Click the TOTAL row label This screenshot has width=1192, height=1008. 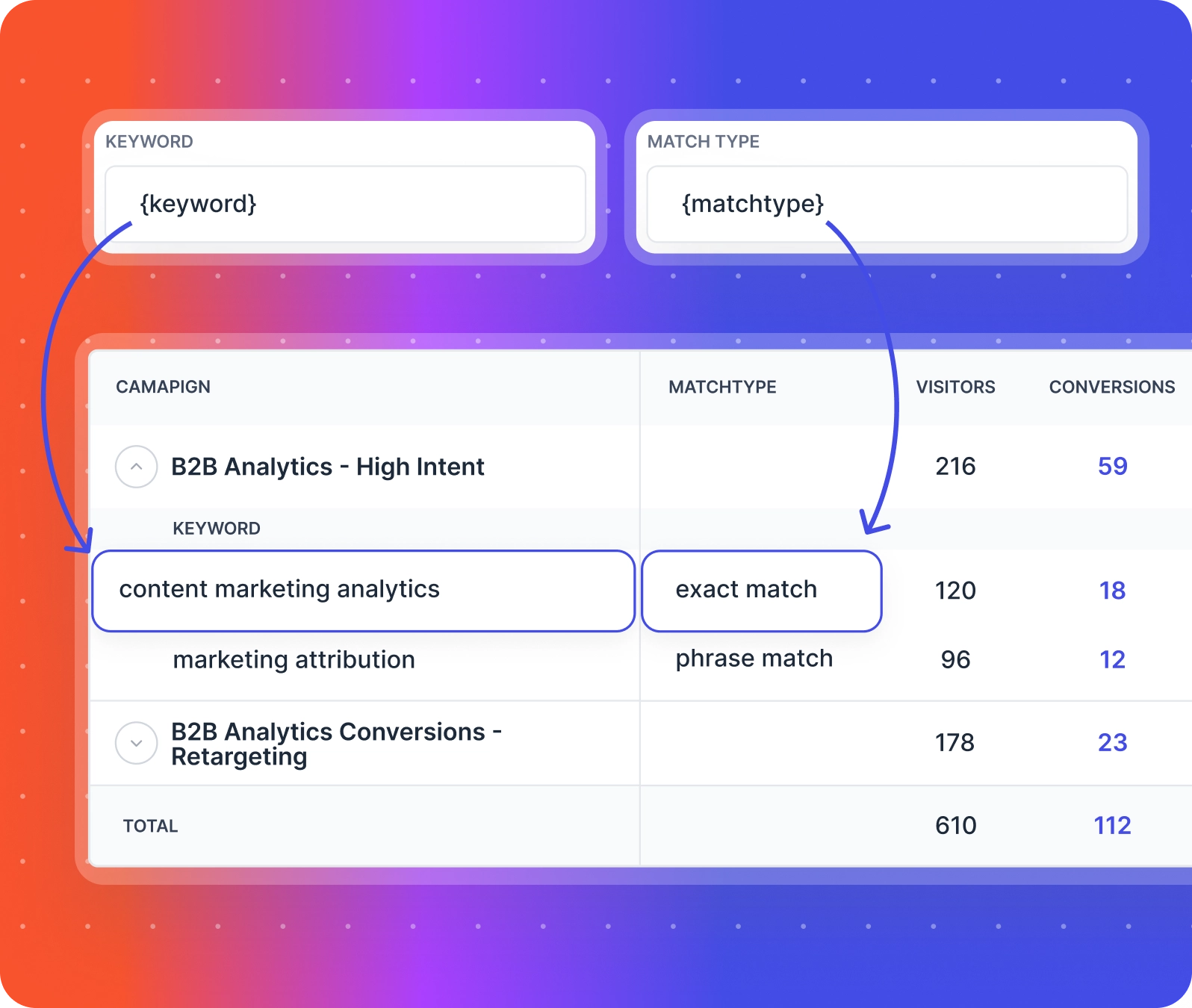click(x=150, y=826)
